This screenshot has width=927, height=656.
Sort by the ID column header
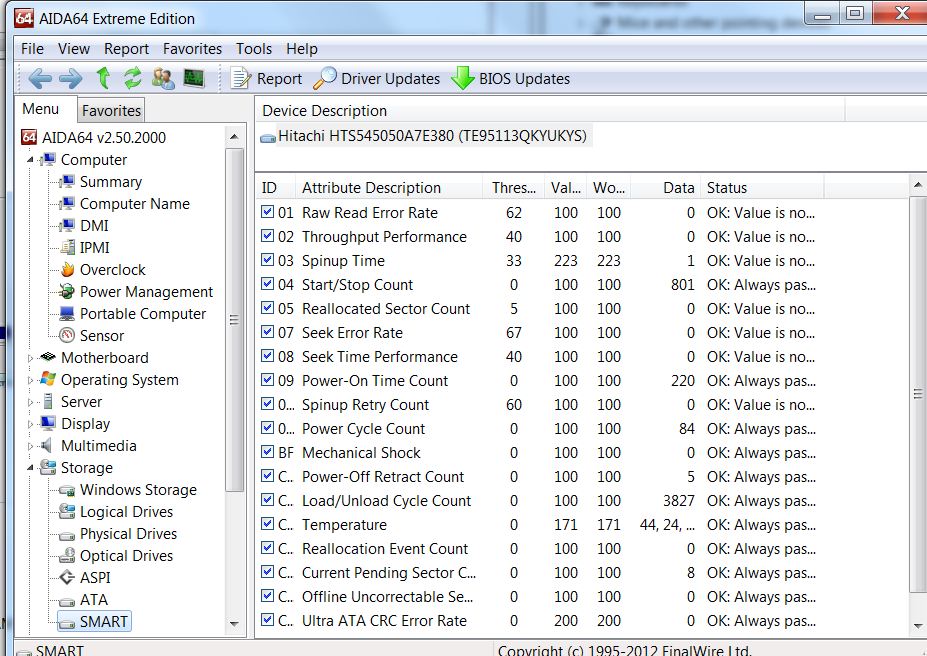click(276, 188)
